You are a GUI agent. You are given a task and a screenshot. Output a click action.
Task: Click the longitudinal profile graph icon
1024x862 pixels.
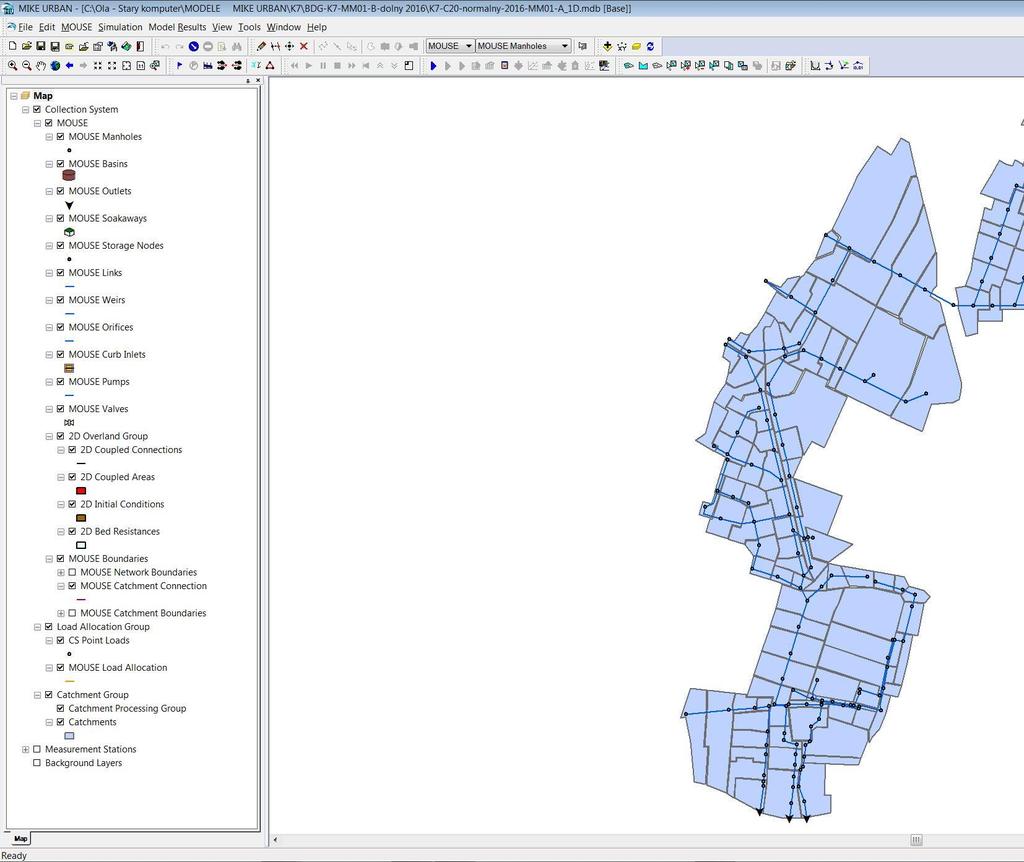tap(815, 65)
